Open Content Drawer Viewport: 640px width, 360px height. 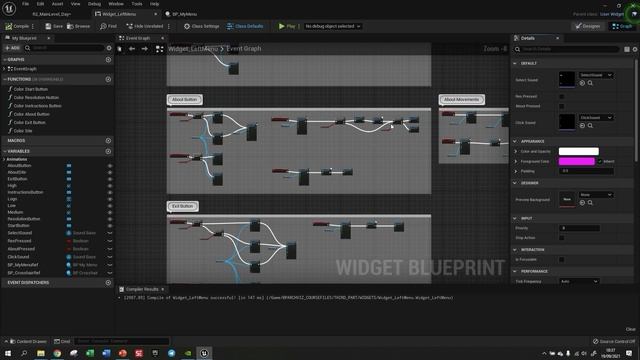click(28, 341)
